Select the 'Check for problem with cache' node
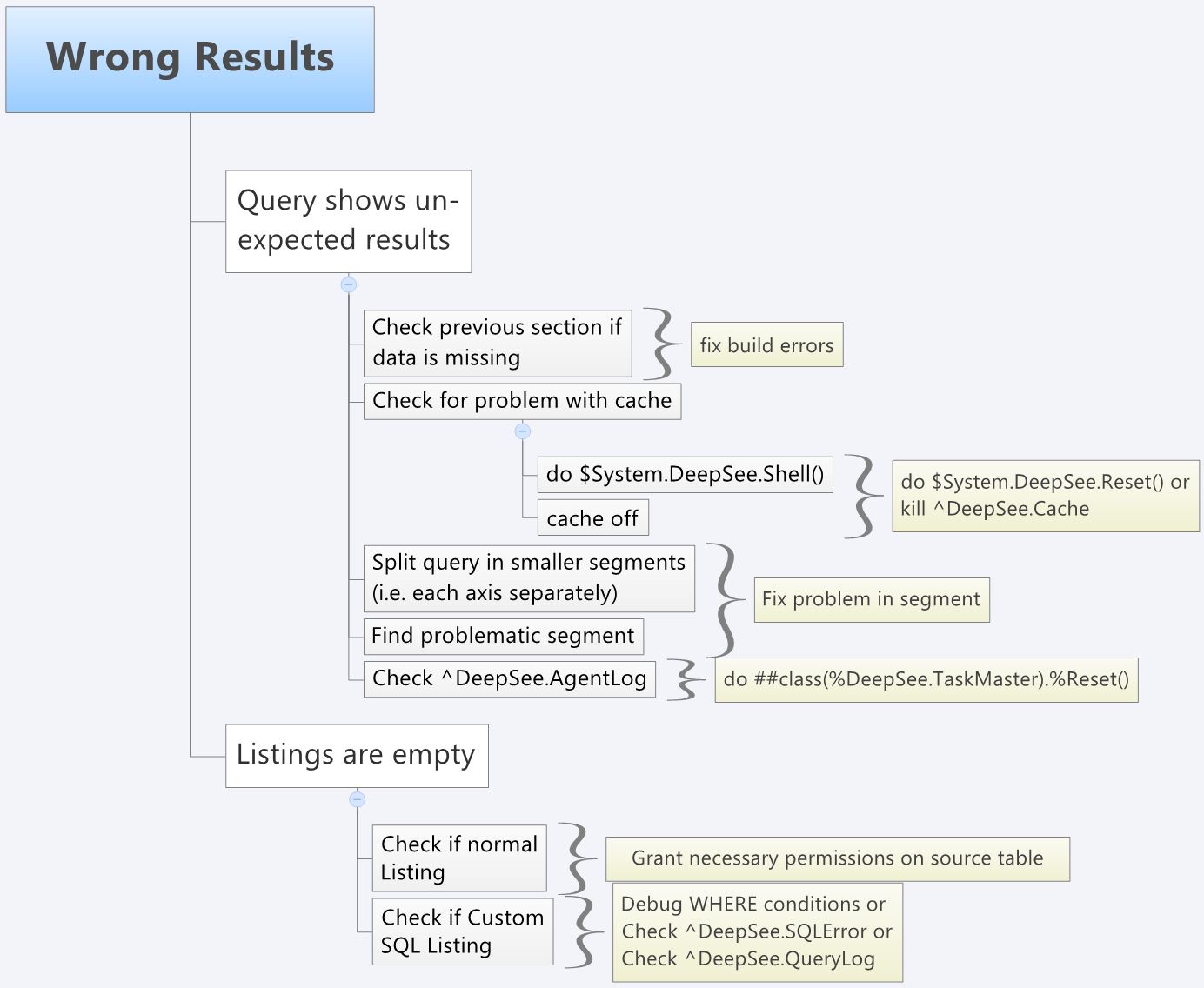This screenshot has width=1204, height=988. [x=522, y=401]
